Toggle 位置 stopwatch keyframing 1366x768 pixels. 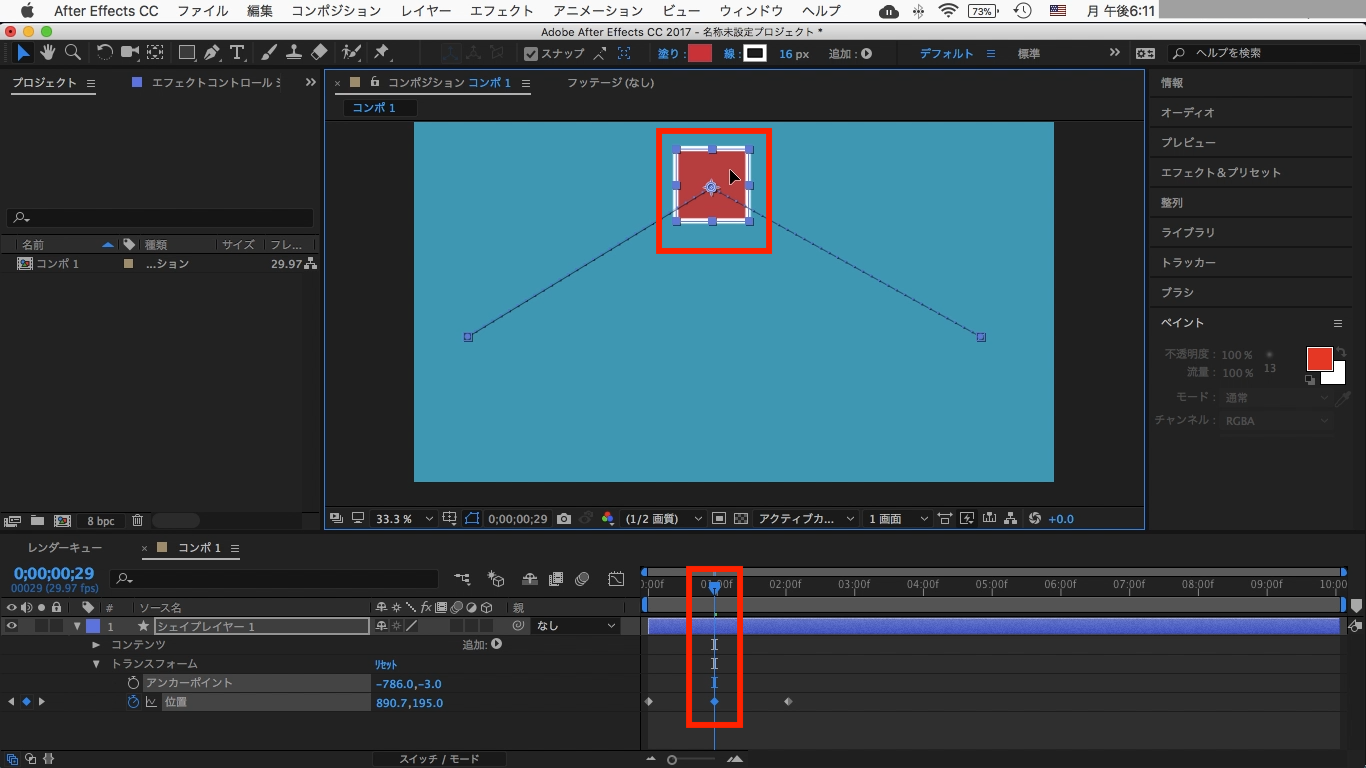coord(133,703)
